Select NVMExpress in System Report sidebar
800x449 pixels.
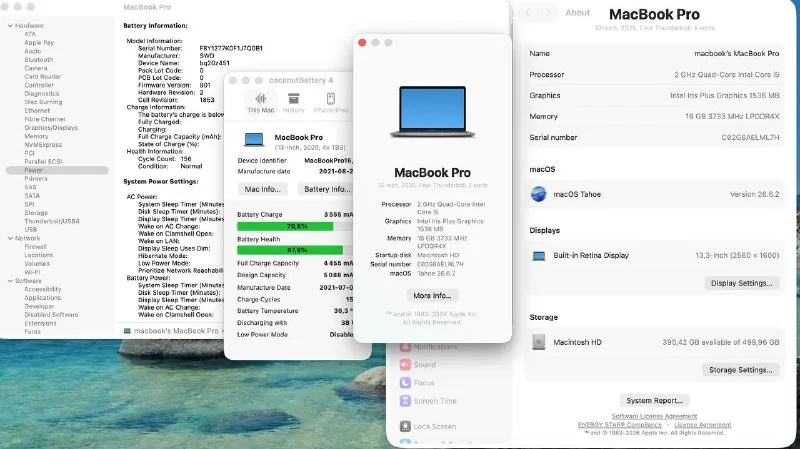coord(43,145)
